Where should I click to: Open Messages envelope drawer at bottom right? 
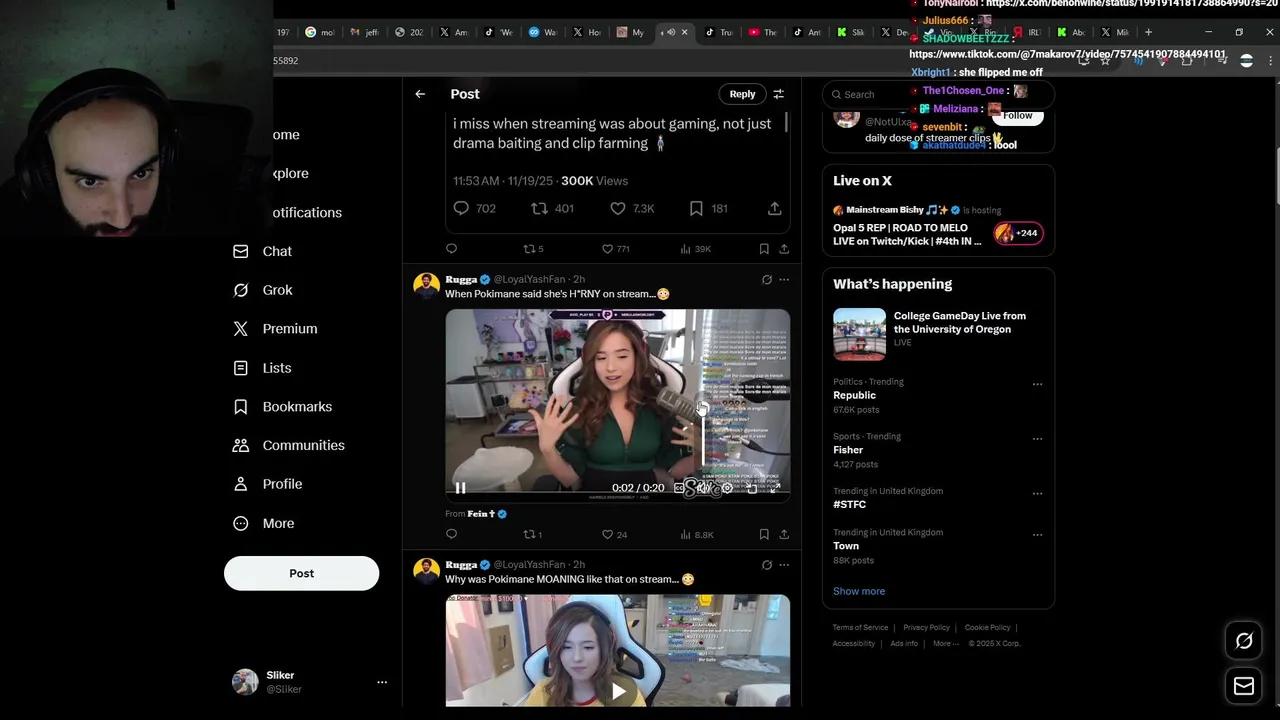(x=1244, y=686)
